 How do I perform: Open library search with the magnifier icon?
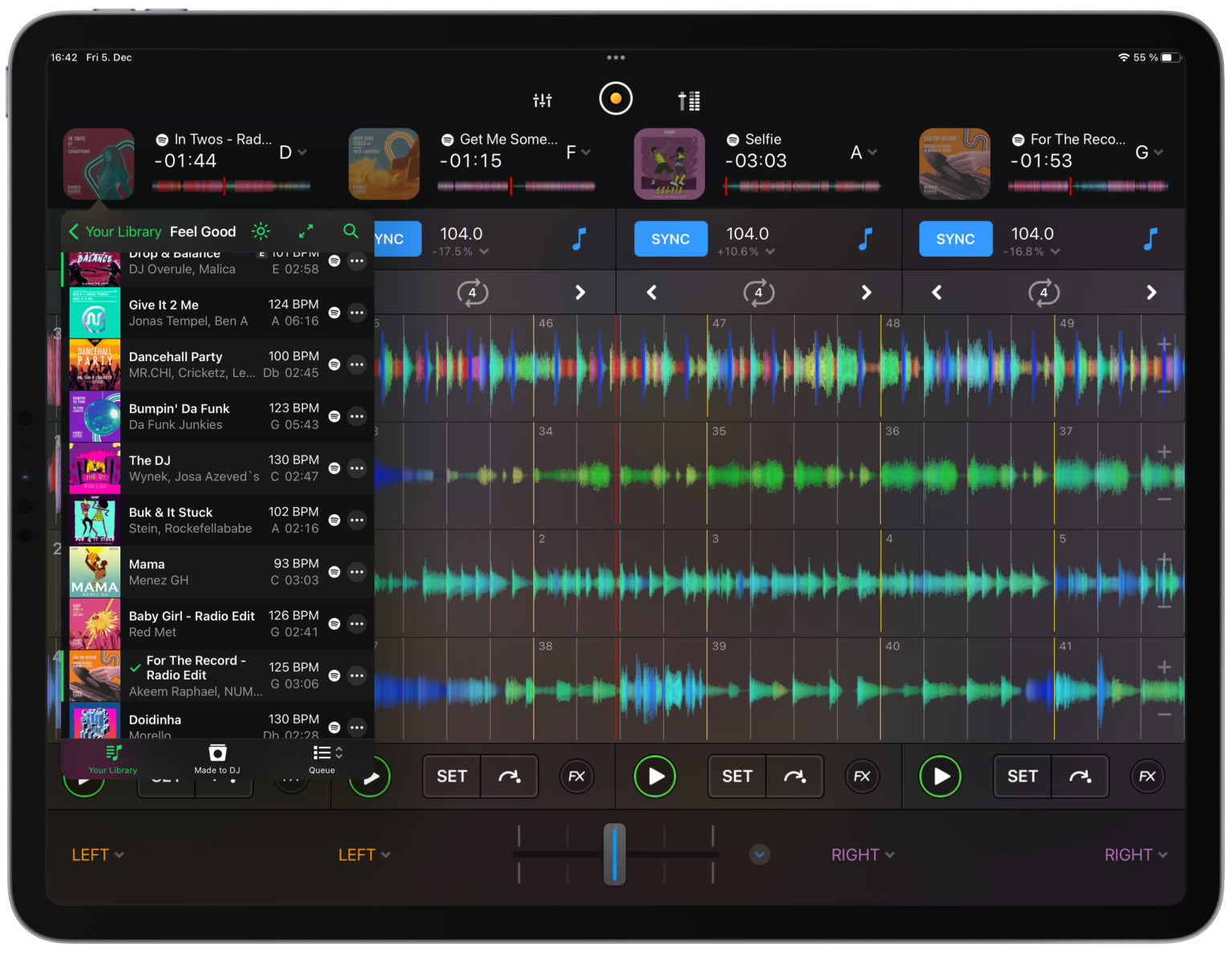(351, 231)
